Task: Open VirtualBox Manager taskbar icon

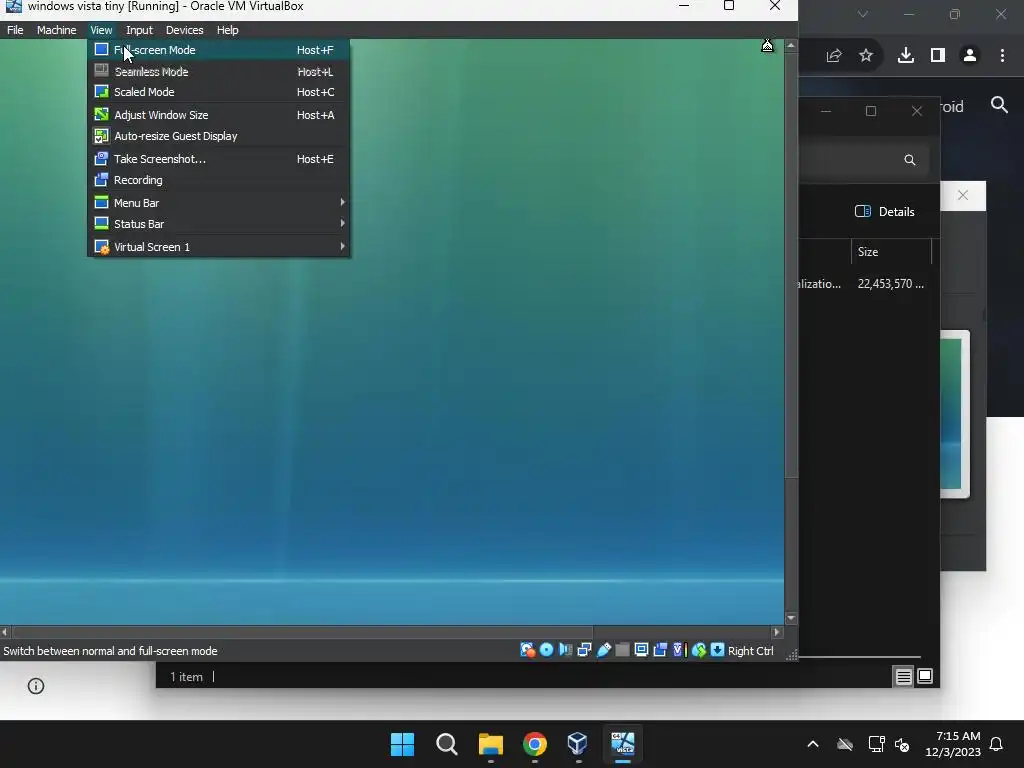Action: coord(578,744)
